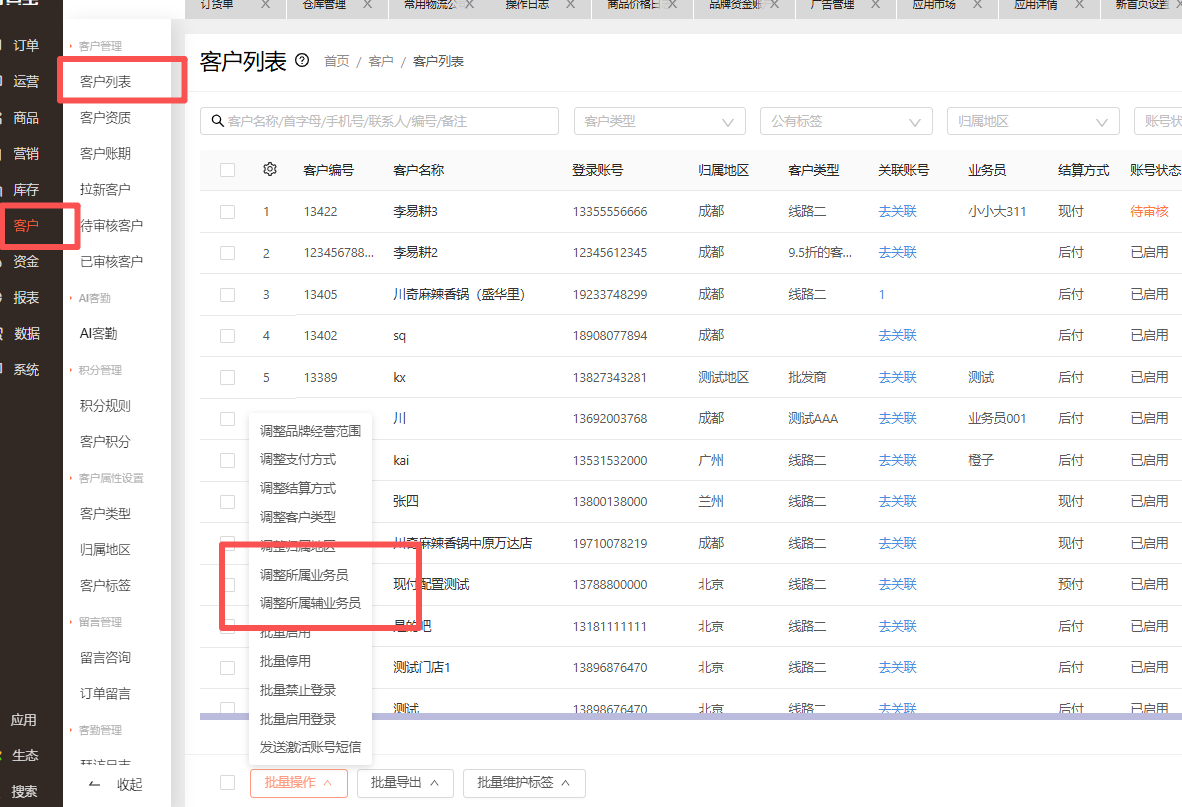Click the 首页 breadcrumb link
Image resolution: width=1182 pixels, height=807 pixels.
[337, 61]
